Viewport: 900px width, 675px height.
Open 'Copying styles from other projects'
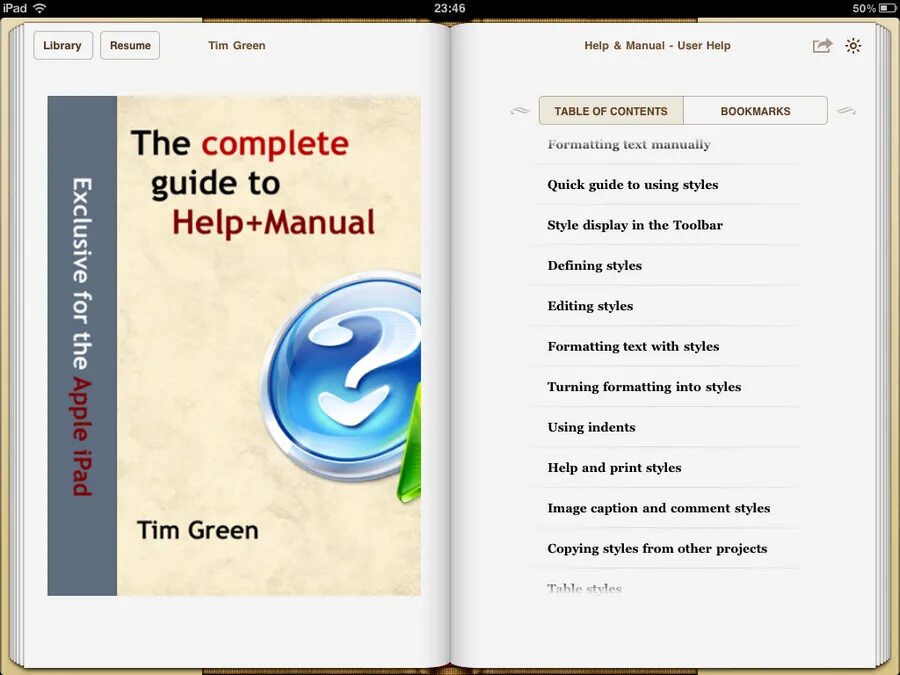665,549
